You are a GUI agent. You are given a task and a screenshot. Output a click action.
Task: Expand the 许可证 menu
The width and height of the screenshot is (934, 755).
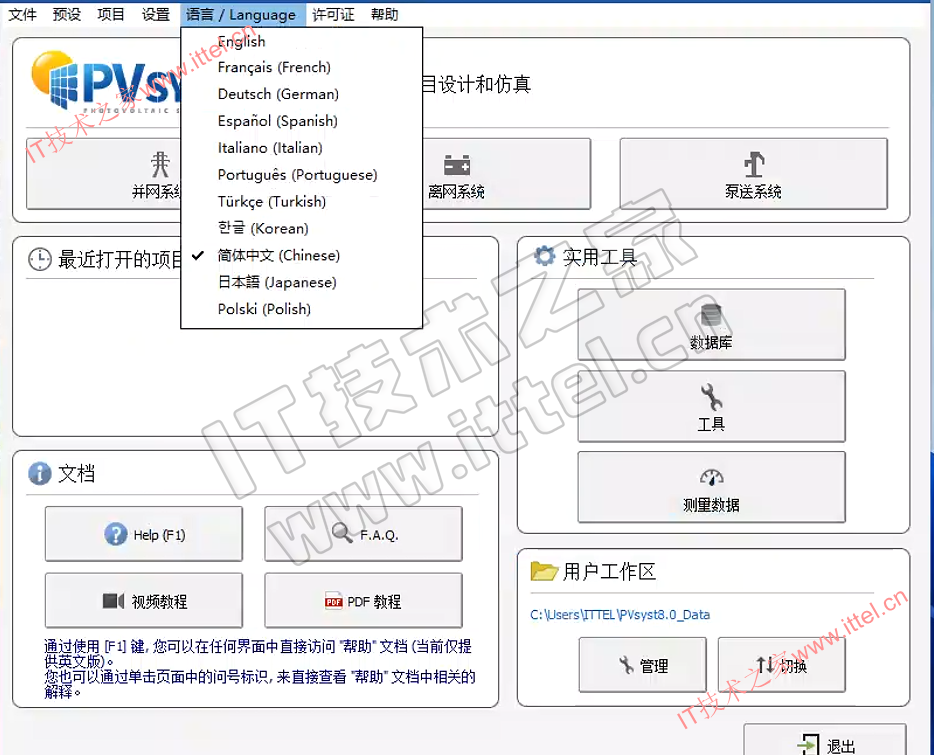click(333, 14)
